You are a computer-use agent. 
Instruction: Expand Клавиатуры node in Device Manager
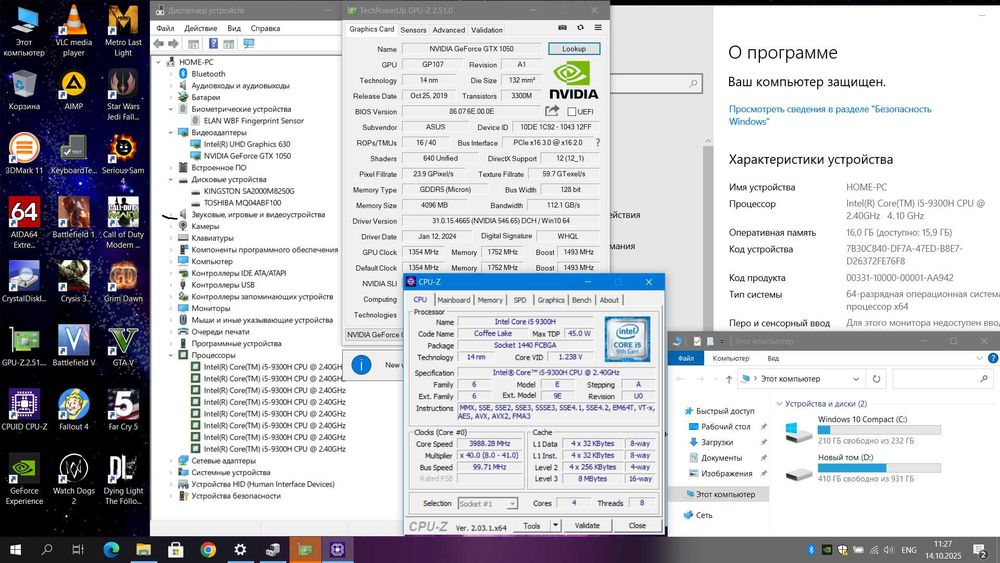point(171,238)
